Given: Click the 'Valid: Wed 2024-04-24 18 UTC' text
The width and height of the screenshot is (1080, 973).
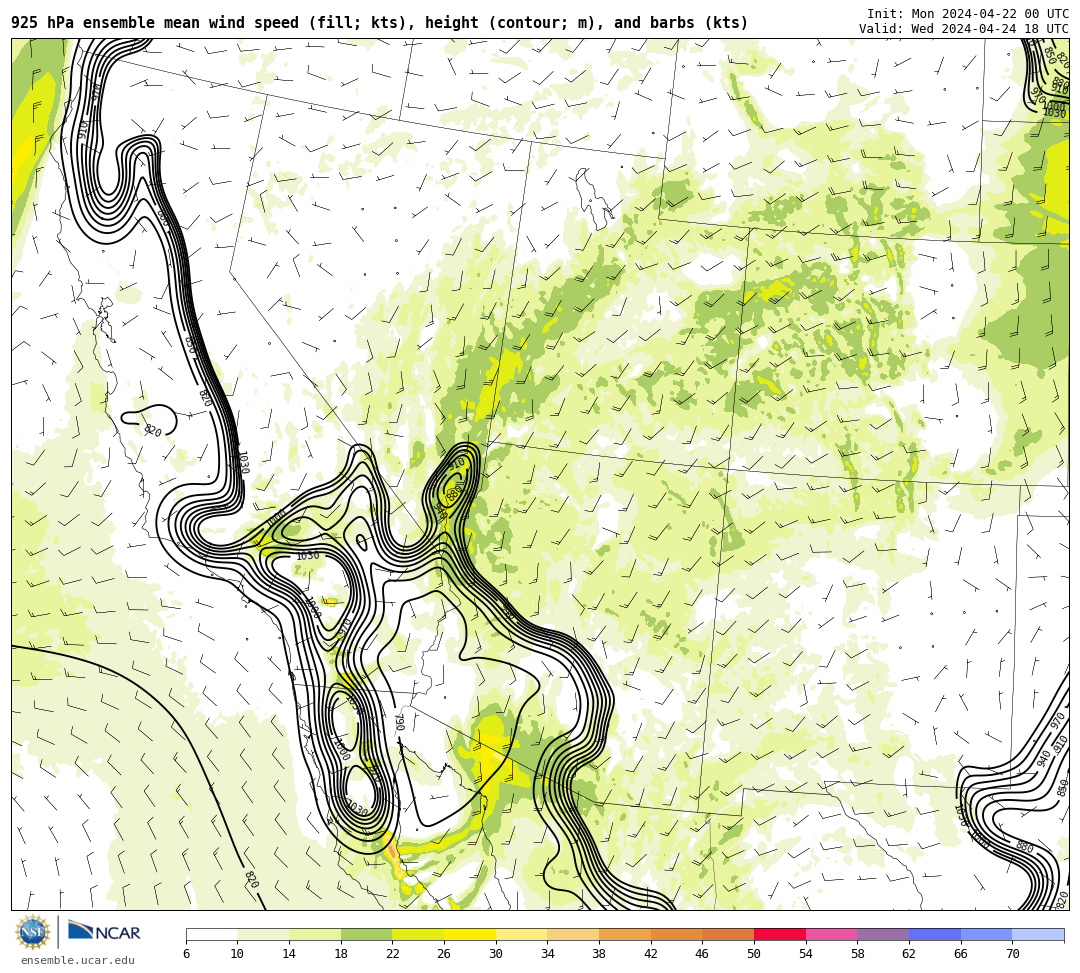Looking at the screenshot, I should (964, 28).
